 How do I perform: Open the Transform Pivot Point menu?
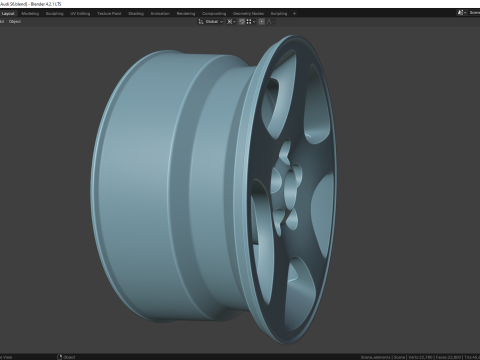[230, 22]
